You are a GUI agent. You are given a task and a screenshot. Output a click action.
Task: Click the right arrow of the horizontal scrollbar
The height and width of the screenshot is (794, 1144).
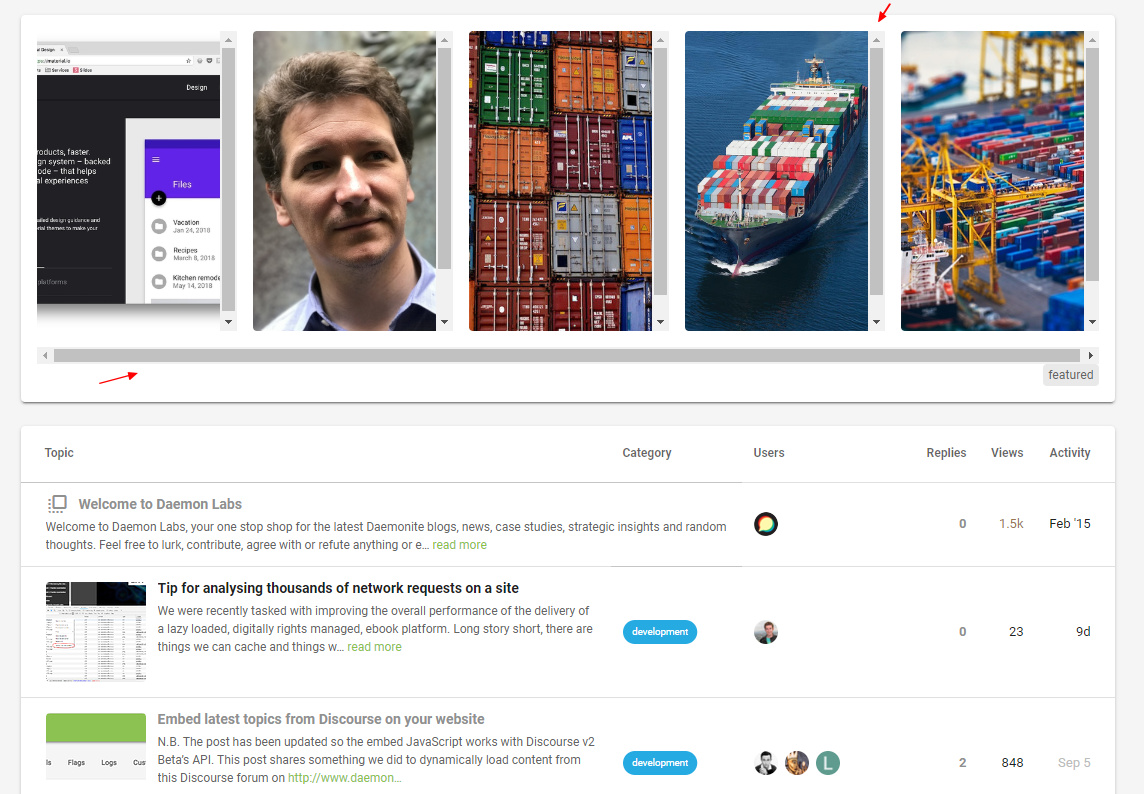click(1091, 355)
